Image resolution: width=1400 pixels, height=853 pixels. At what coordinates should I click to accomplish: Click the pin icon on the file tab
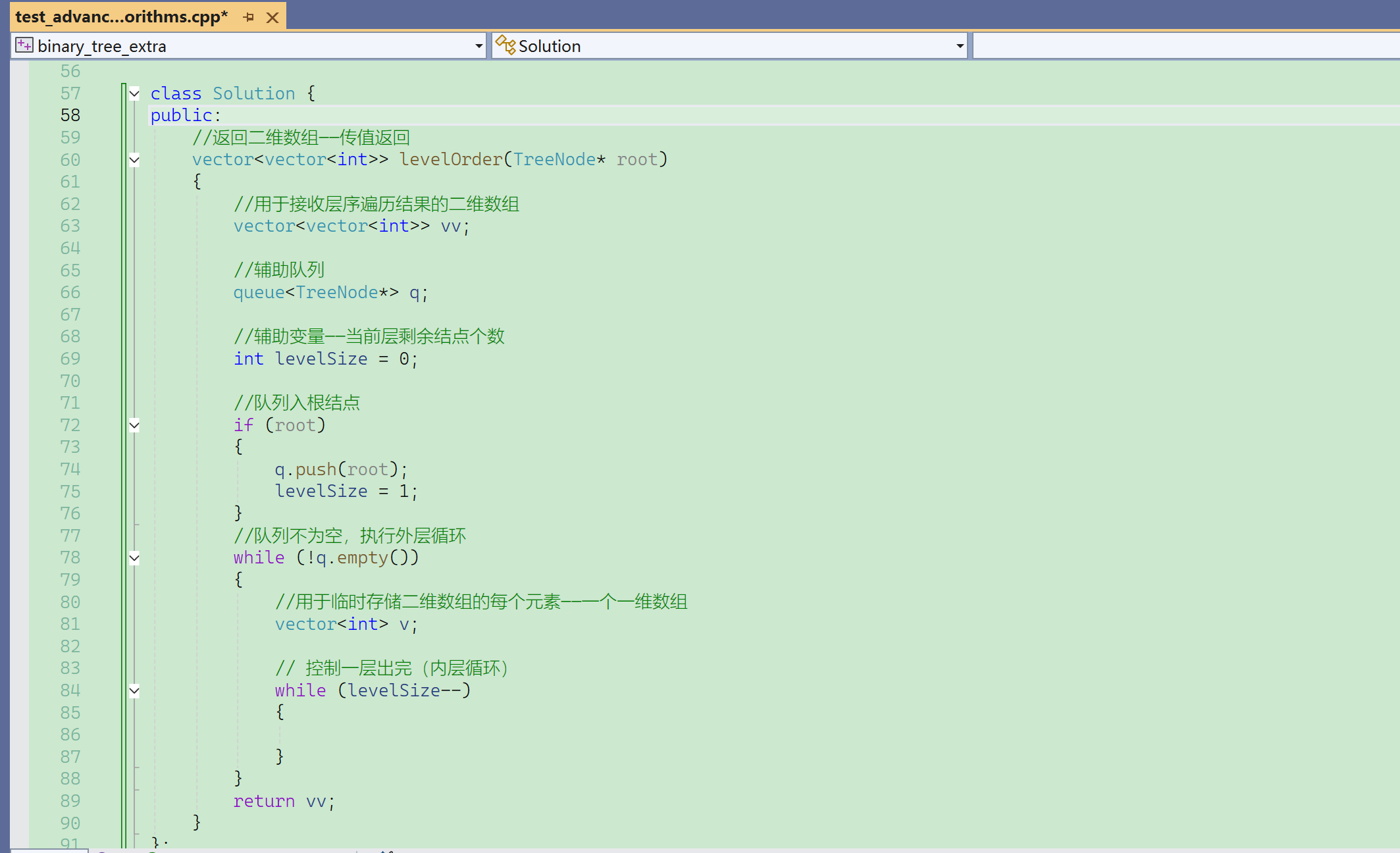coord(248,17)
